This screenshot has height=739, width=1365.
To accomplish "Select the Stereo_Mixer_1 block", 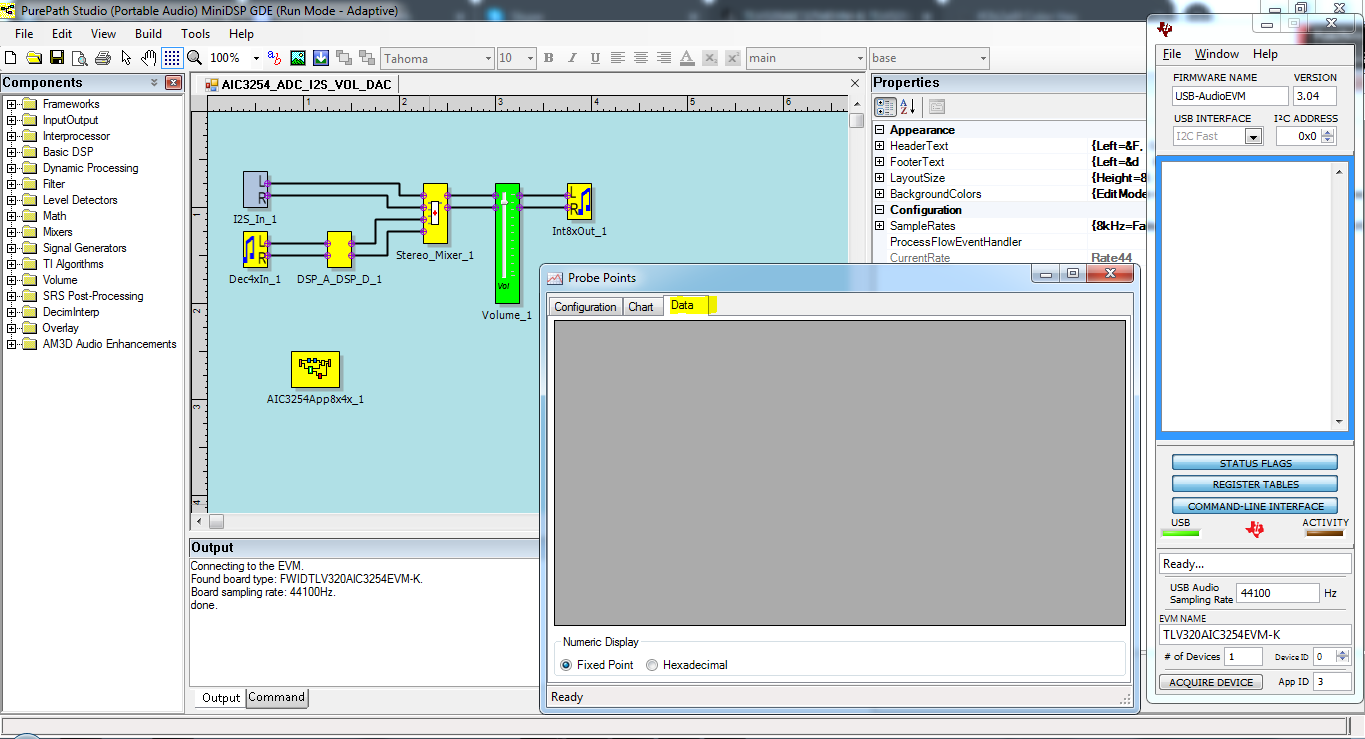I will tap(435, 214).
